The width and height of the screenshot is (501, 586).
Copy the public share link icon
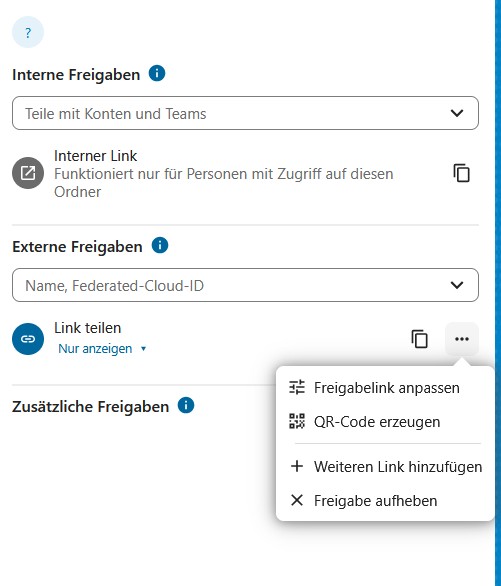pyautogui.click(x=420, y=339)
